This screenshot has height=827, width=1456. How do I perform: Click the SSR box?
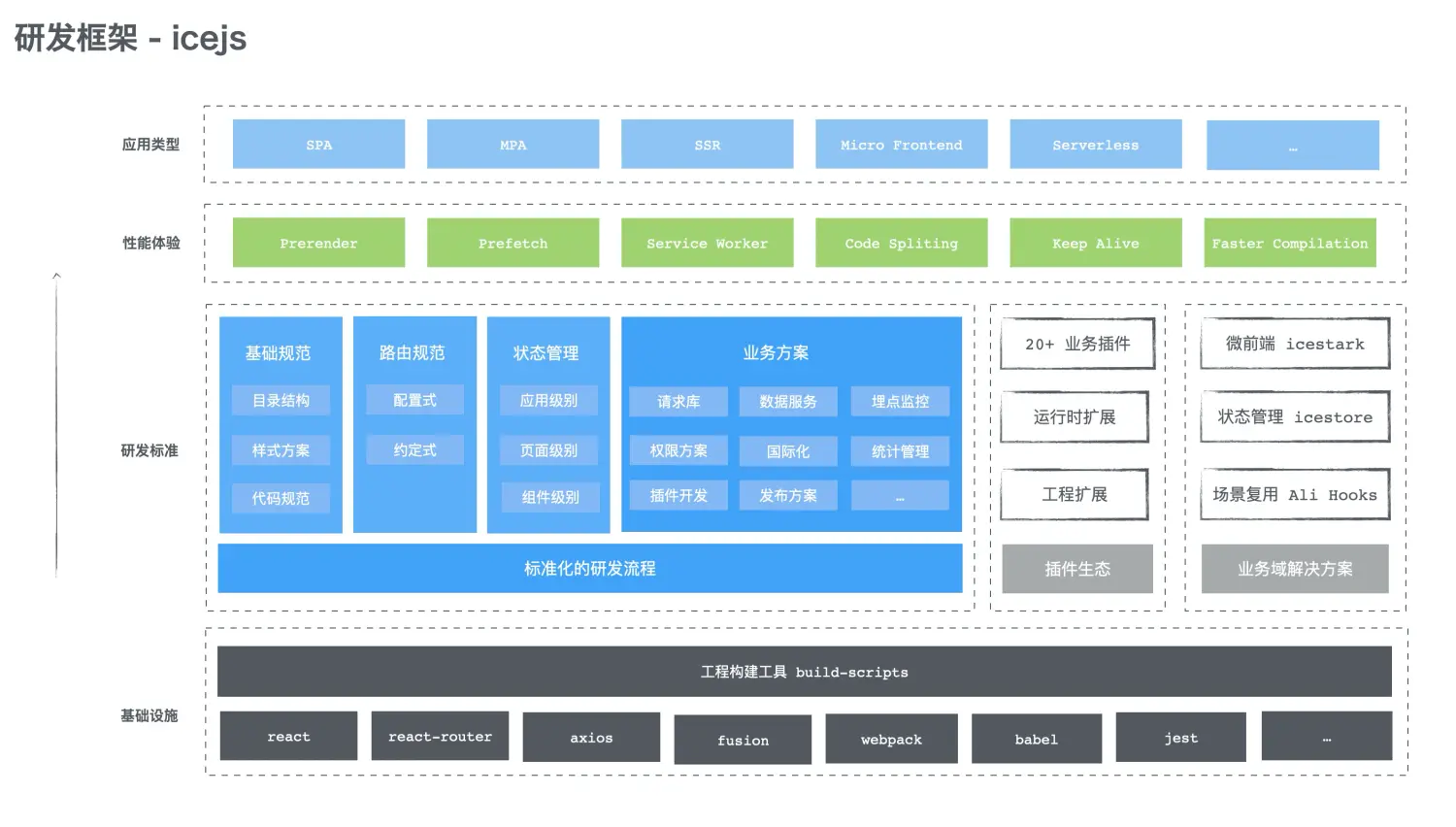click(x=707, y=145)
